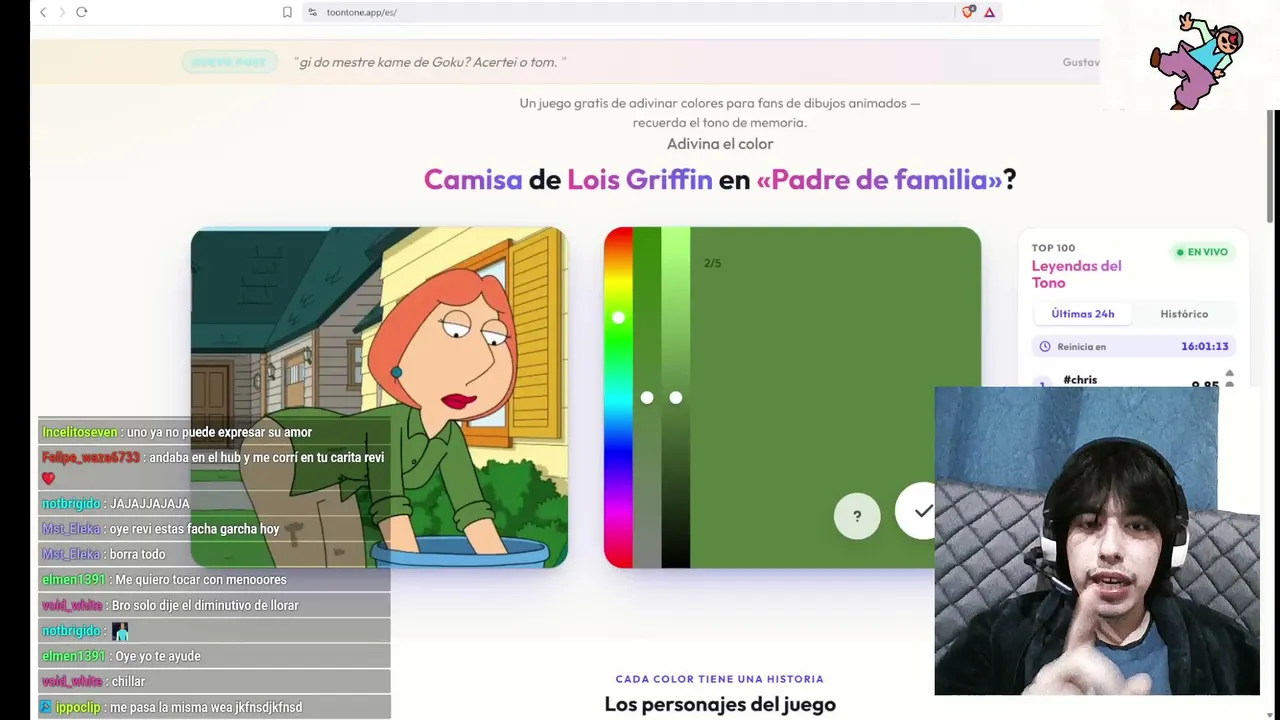Click the clock icon beside Reinicia en
Screen dimensions: 1280x720
[x=1045, y=347]
